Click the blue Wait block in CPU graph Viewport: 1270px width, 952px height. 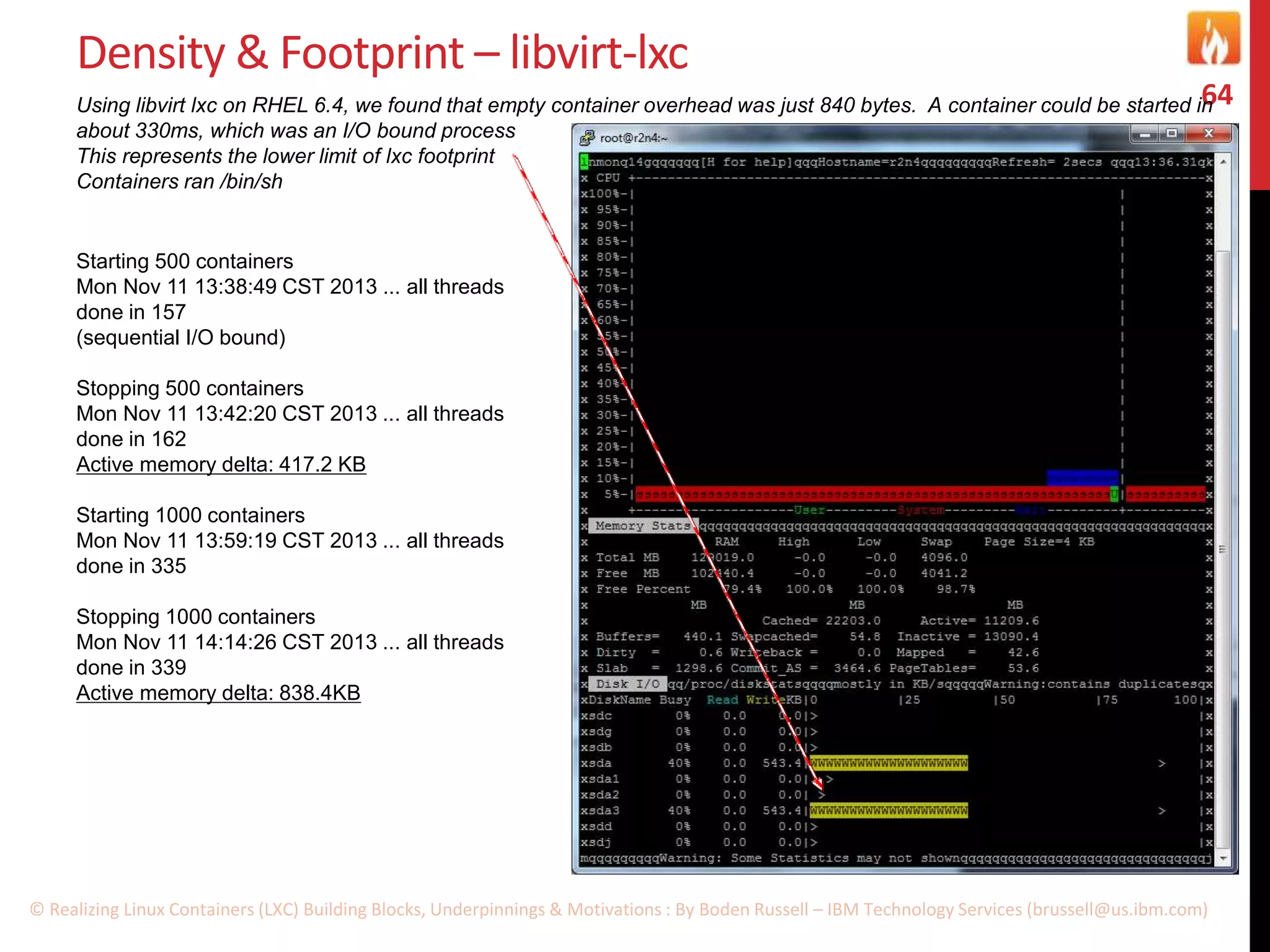click(1082, 478)
